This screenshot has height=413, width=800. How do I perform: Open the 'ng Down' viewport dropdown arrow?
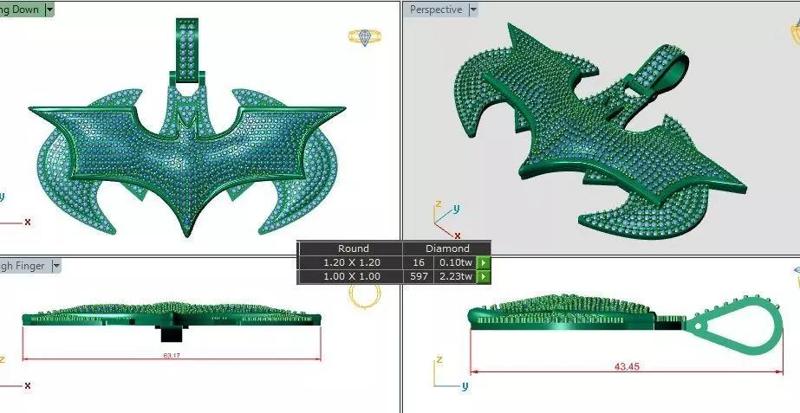coord(49,9)
